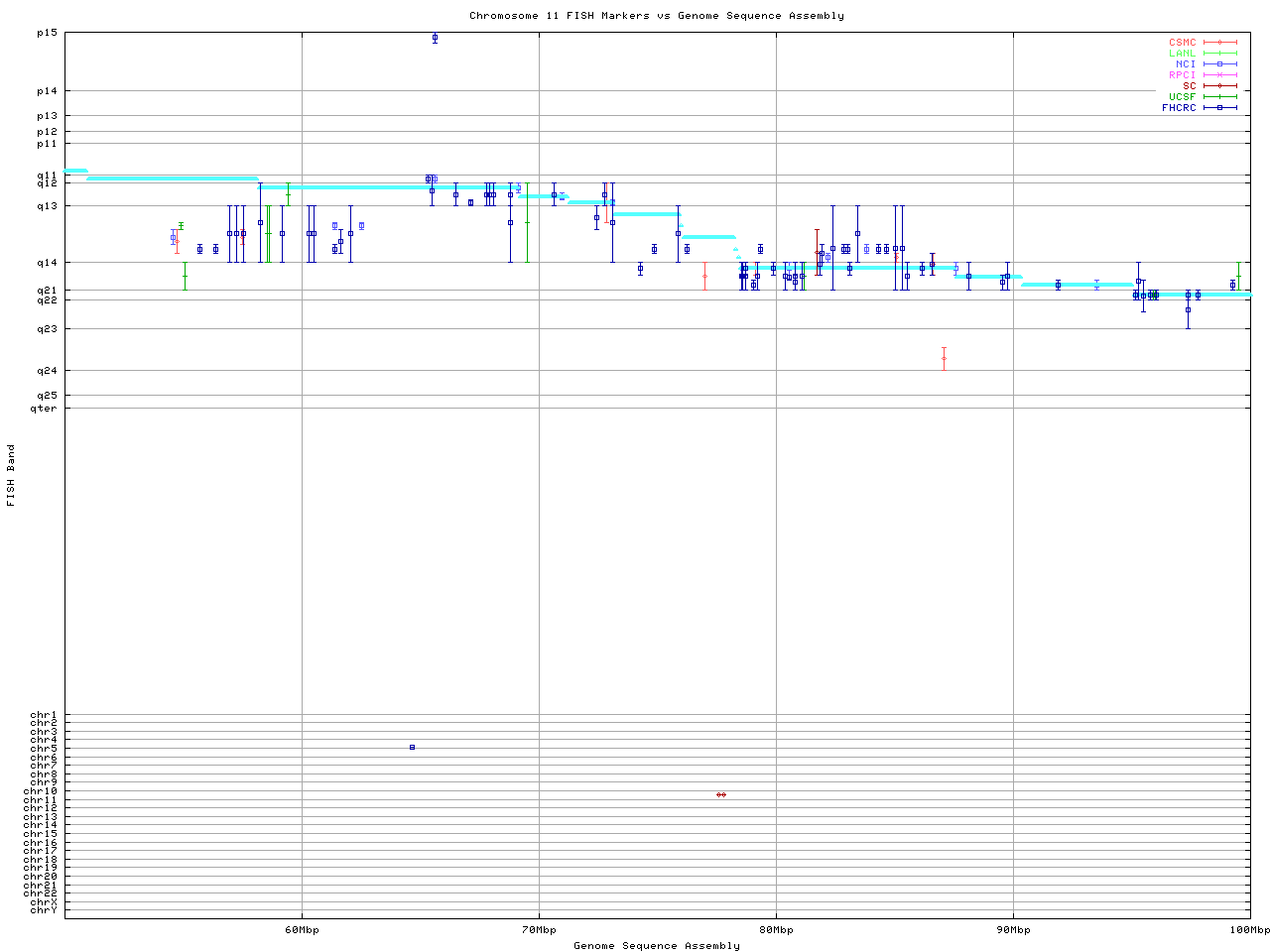1270x952 pixels.
Task: Click the NCI legend square marker
Action: click(x=1219, y=64)
